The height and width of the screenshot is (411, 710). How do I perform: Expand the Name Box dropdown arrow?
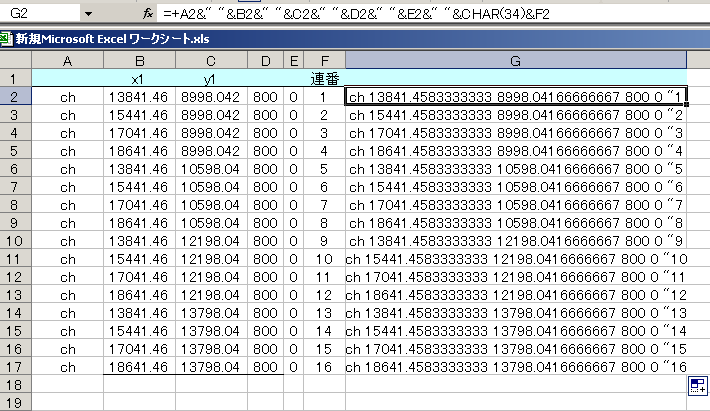pos(88,14)
